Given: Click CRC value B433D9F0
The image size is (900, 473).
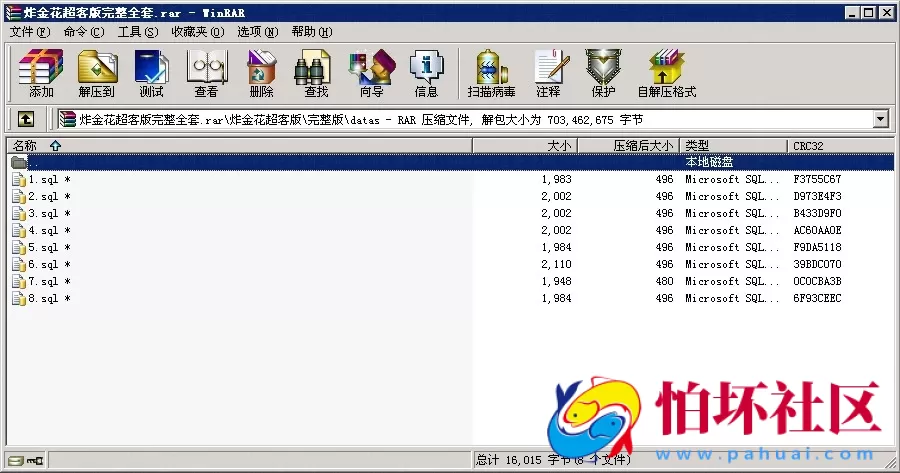Looking at the screenshot, I should 817,214.
